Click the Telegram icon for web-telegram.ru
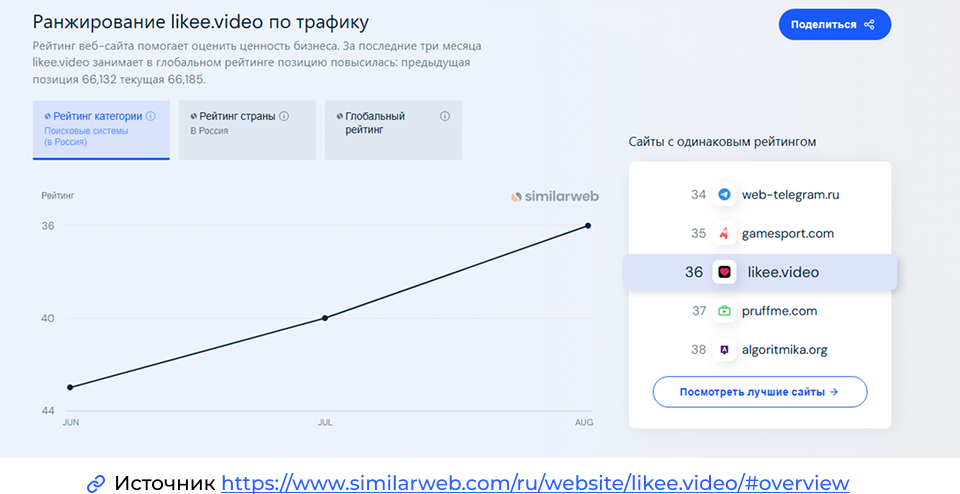960x494 pixels. point(724,195)
